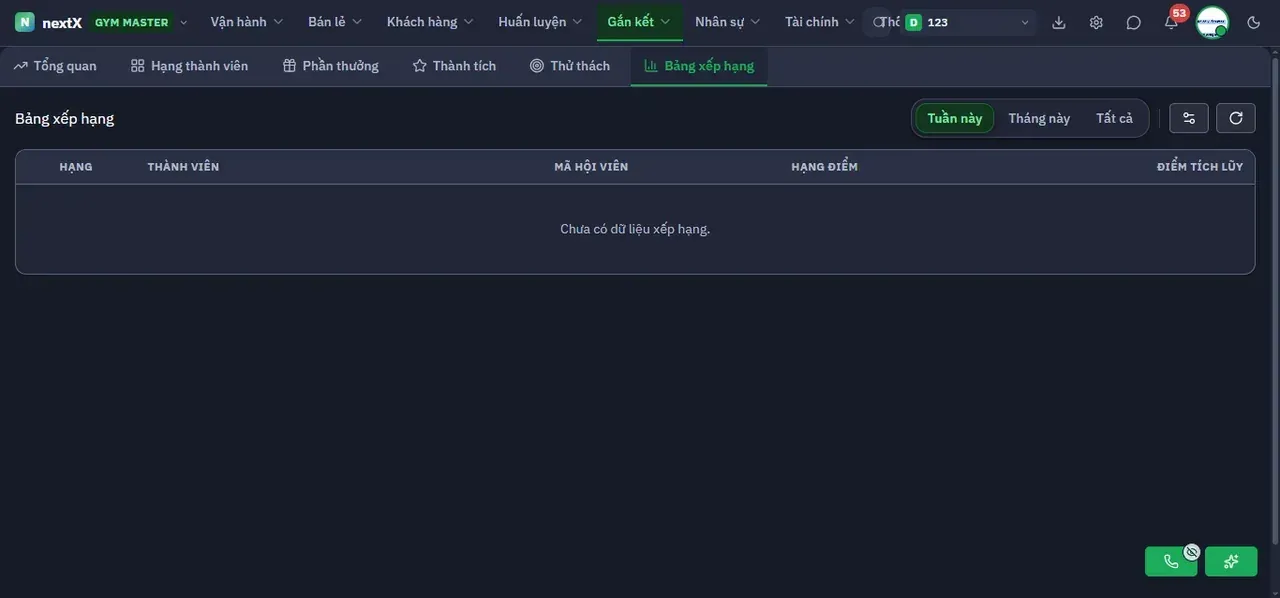Open the Bán lẻ dropdown menu
Image resolution: width=1280 pixels, height=598 pixels.
point(335,22)
